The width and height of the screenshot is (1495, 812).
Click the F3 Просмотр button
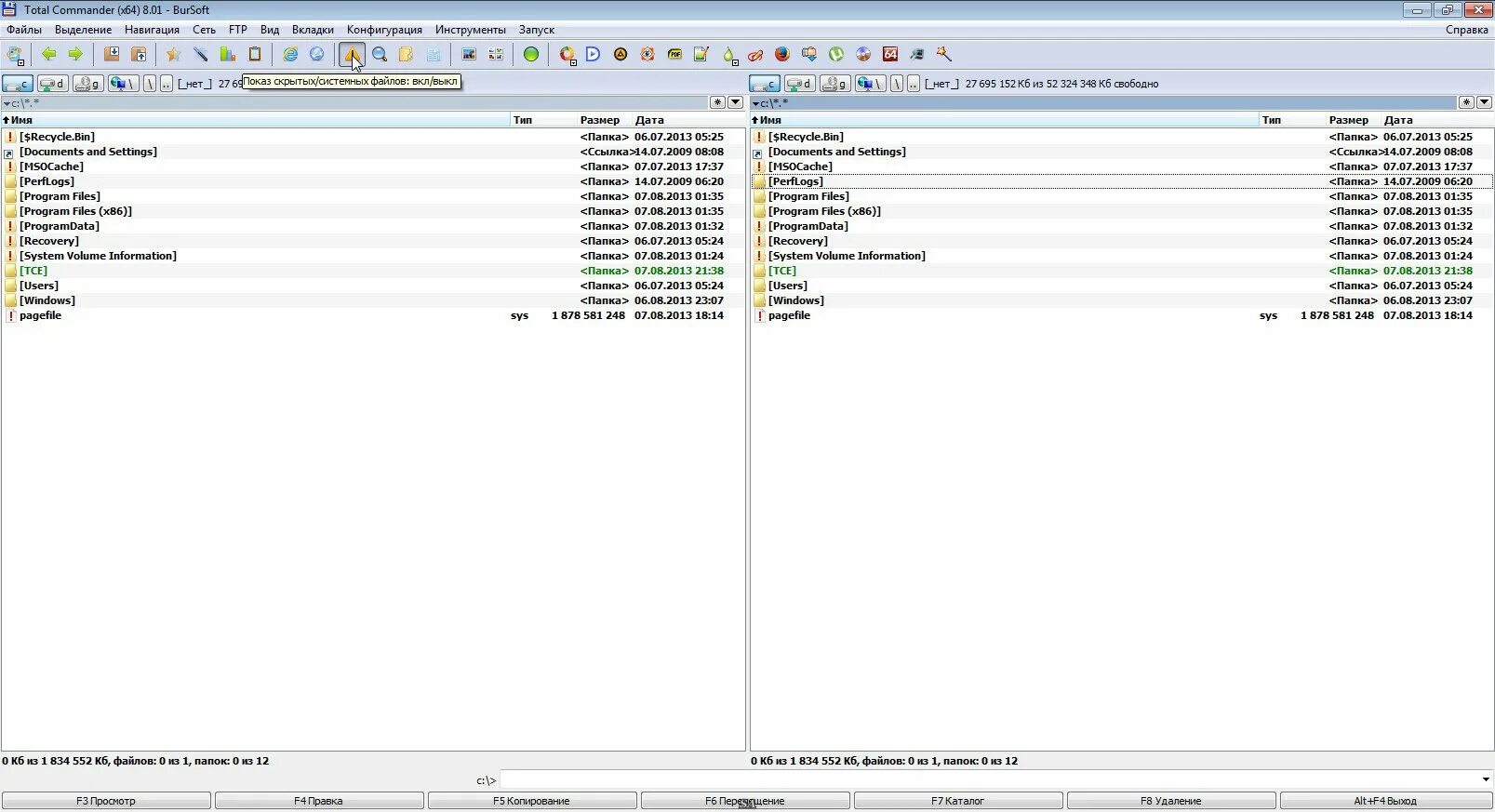[106, 801]
